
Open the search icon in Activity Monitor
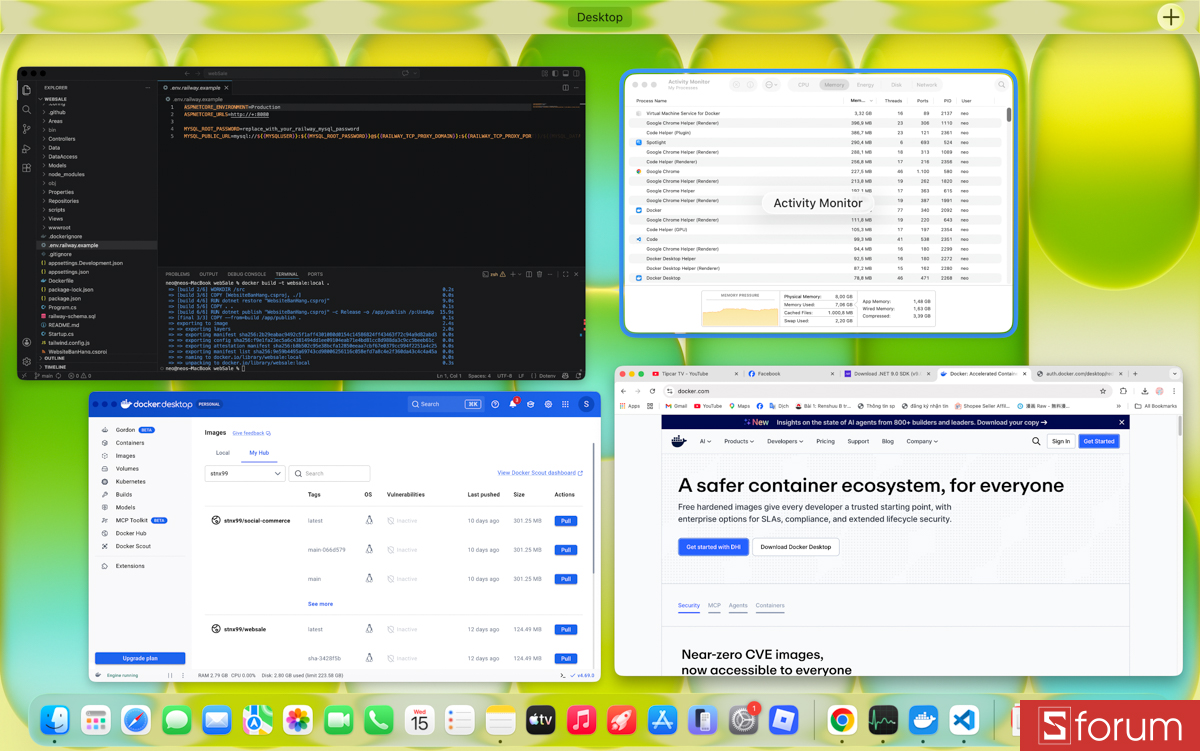click(x=1001, y=84)
